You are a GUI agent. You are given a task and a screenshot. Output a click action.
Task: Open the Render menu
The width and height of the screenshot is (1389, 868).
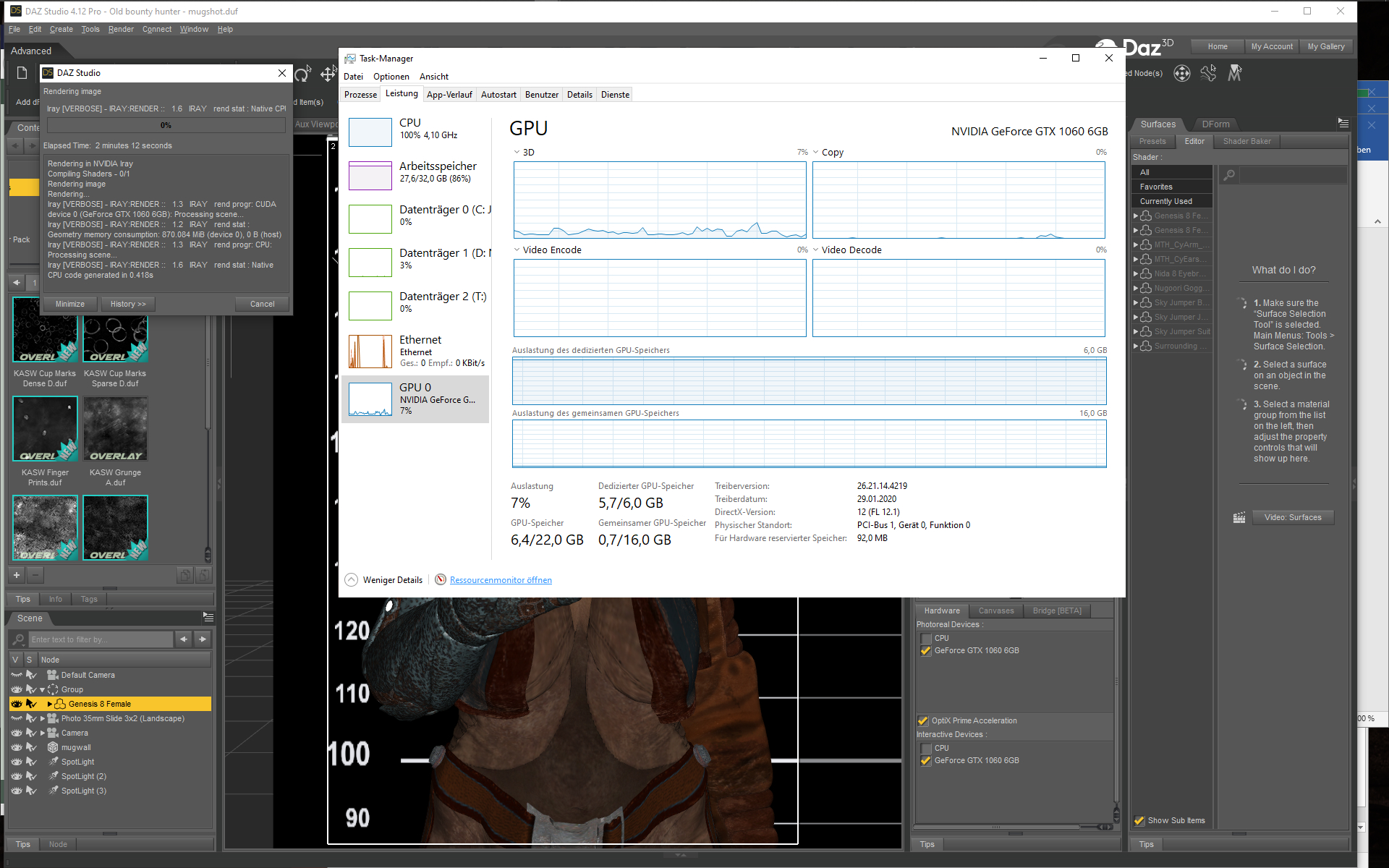[121, 29]
